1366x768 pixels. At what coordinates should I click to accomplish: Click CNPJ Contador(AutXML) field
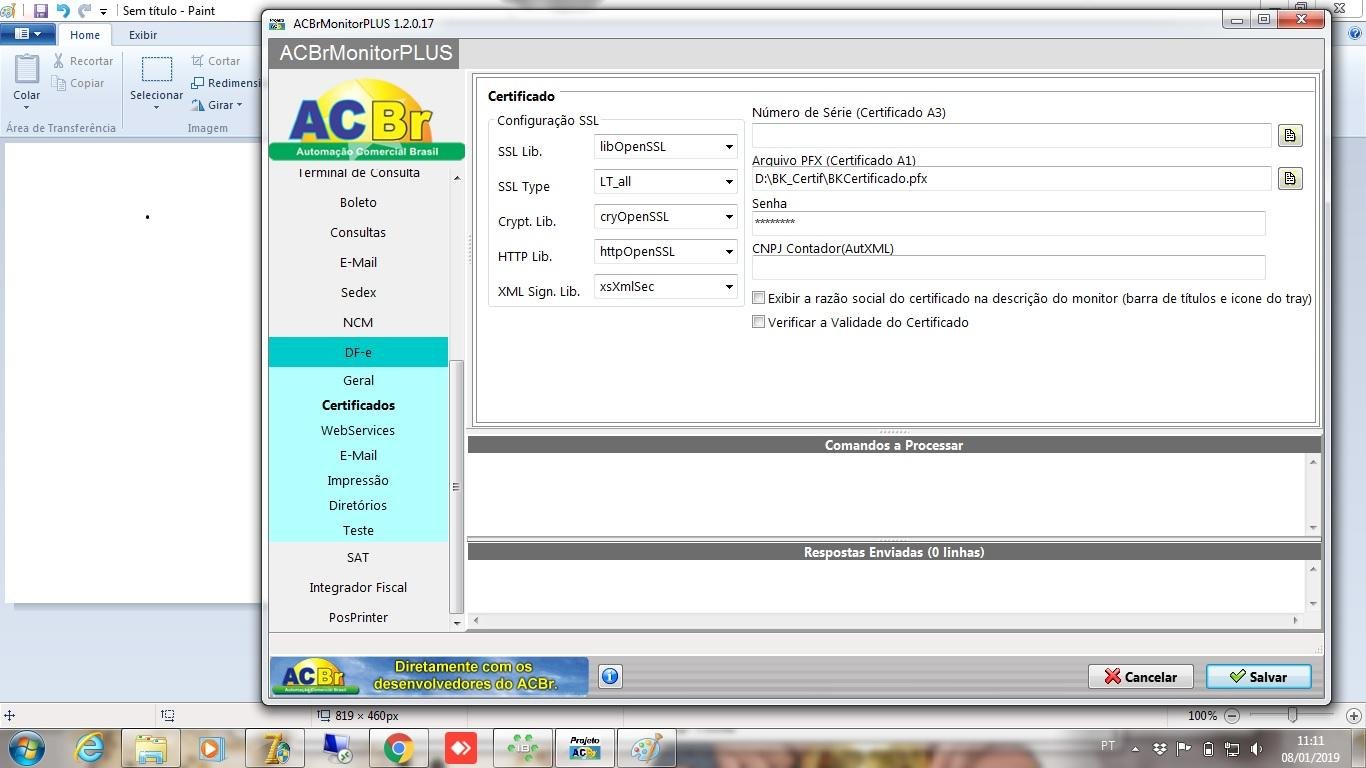pyautogui.click(x=1008, y=267)
